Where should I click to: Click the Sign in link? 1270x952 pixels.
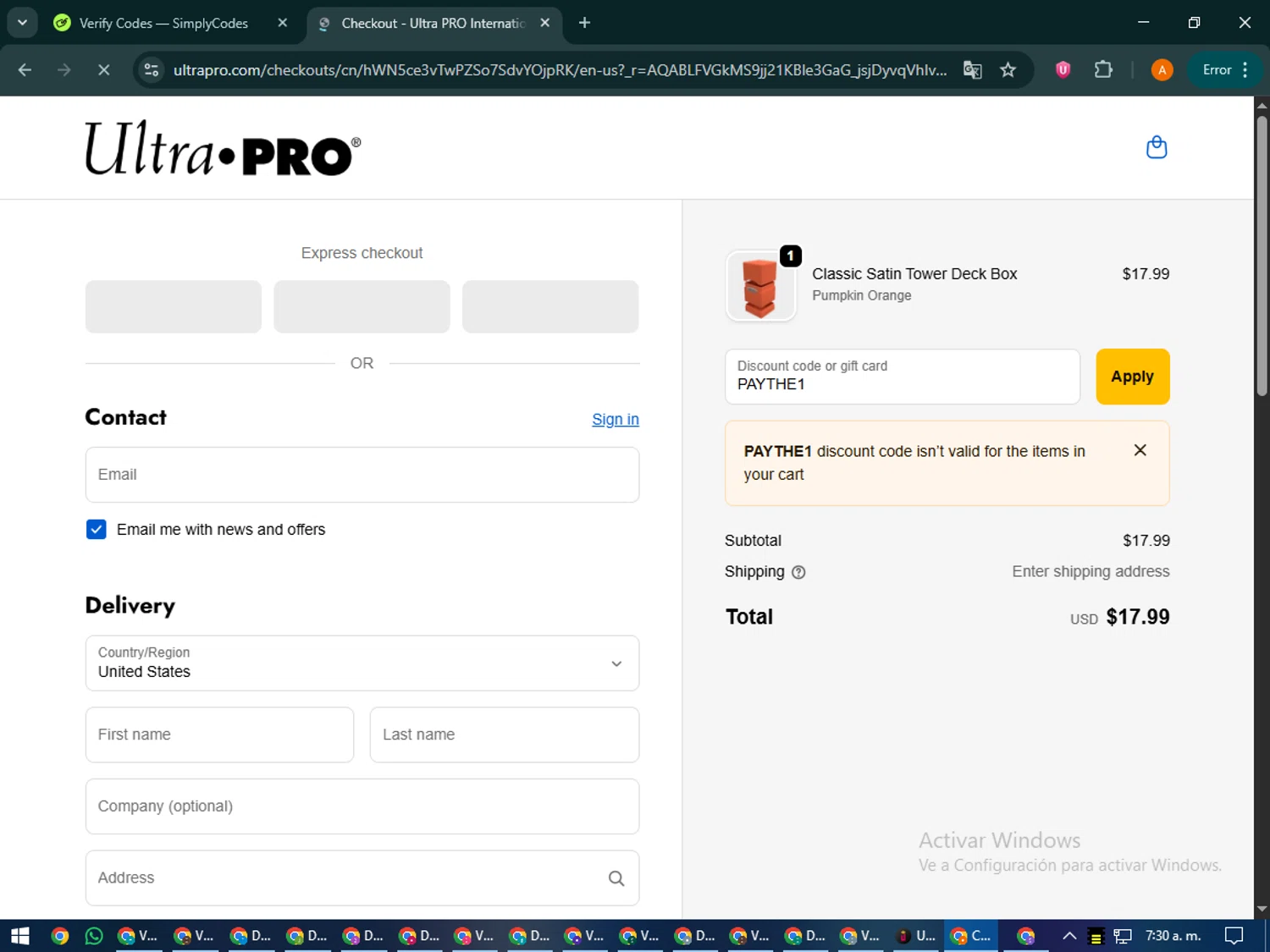pyautogui.click(x=616, y=419)
